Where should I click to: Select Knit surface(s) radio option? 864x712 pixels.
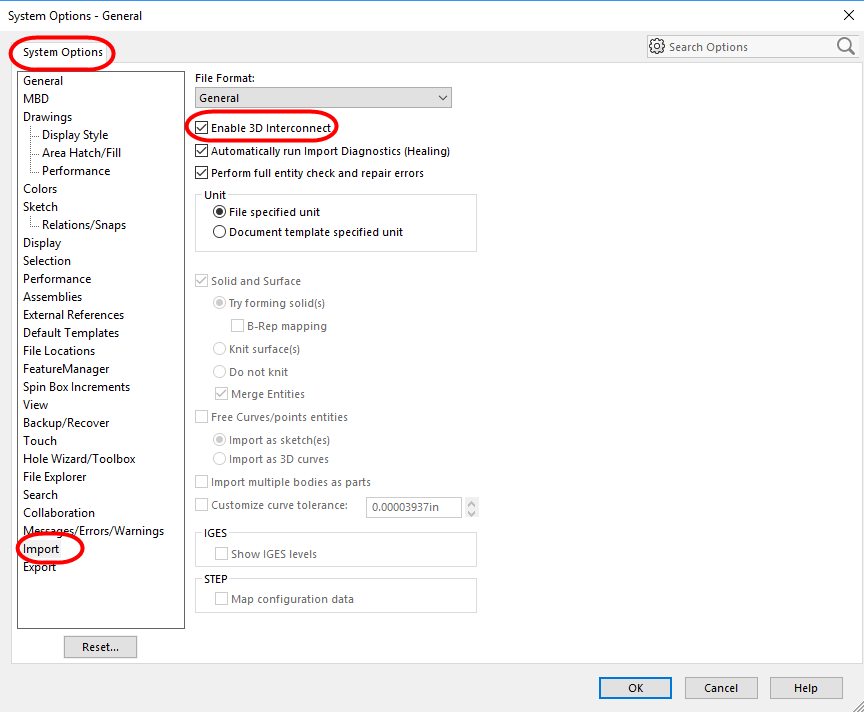click(219, 349)
